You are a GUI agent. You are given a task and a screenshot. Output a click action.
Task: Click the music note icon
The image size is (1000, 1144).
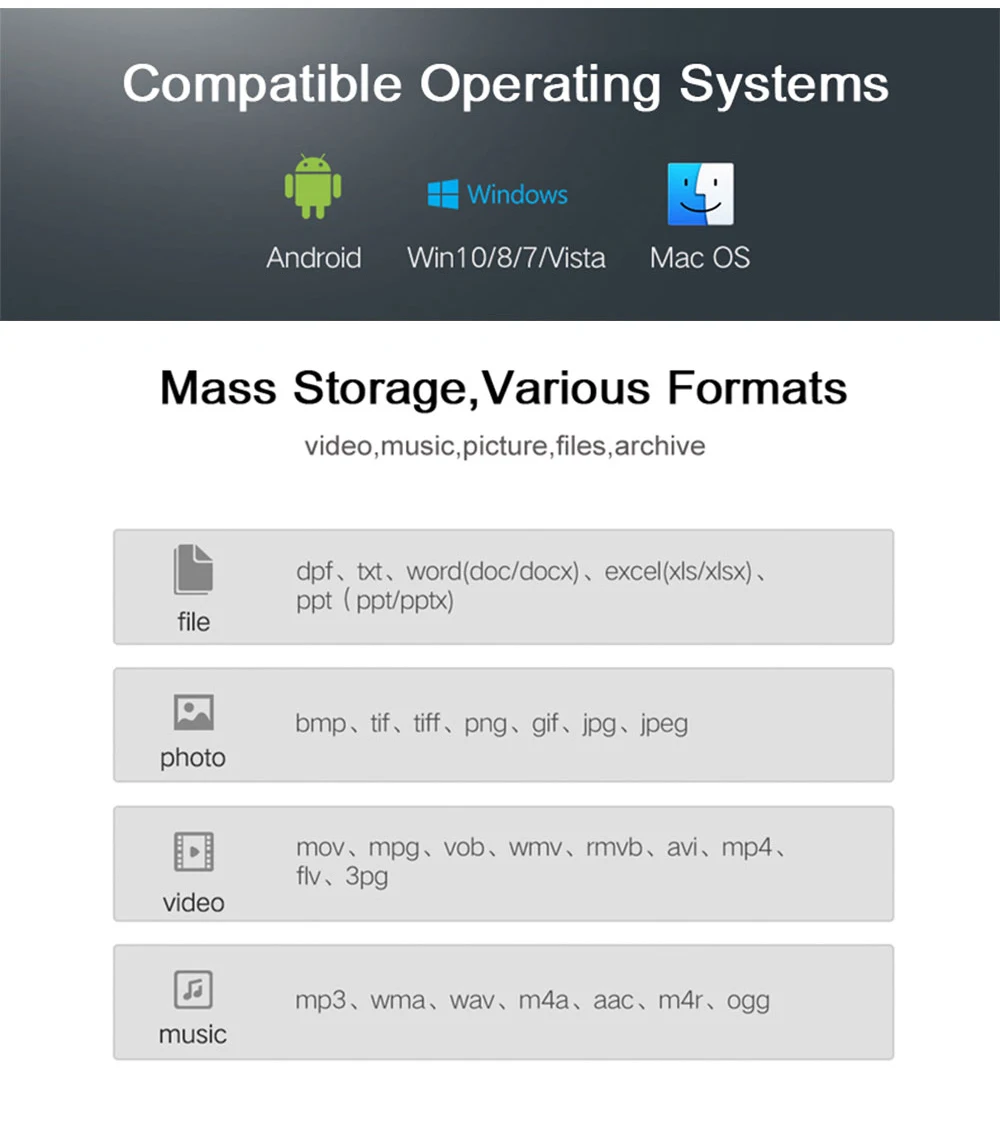click(x=193, y=989)
